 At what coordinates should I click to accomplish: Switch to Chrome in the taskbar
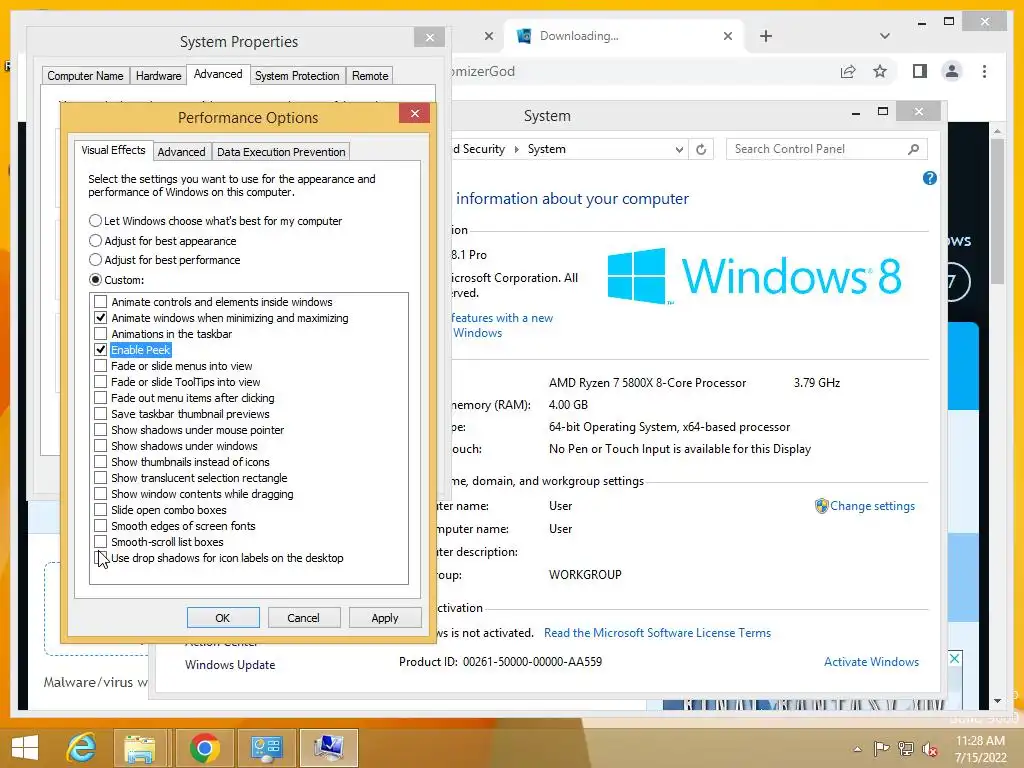(x=204, y=748)
